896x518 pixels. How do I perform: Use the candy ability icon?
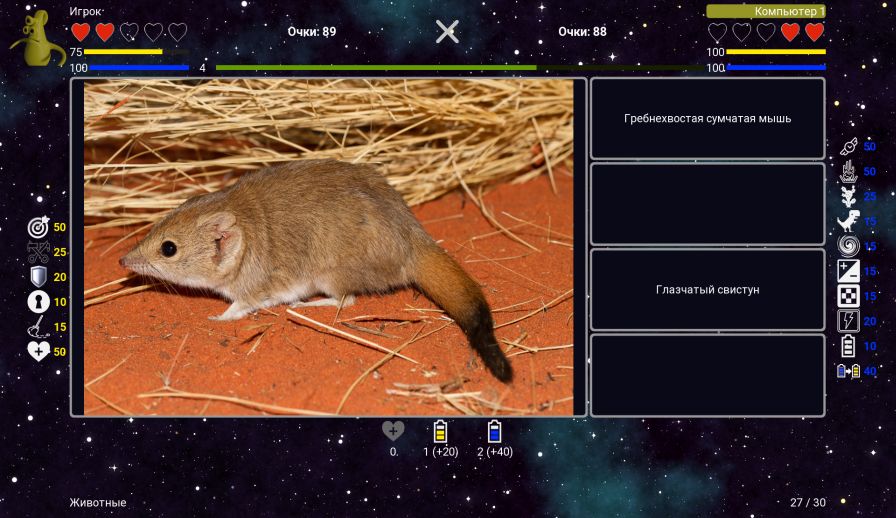[x=848, y=146]
